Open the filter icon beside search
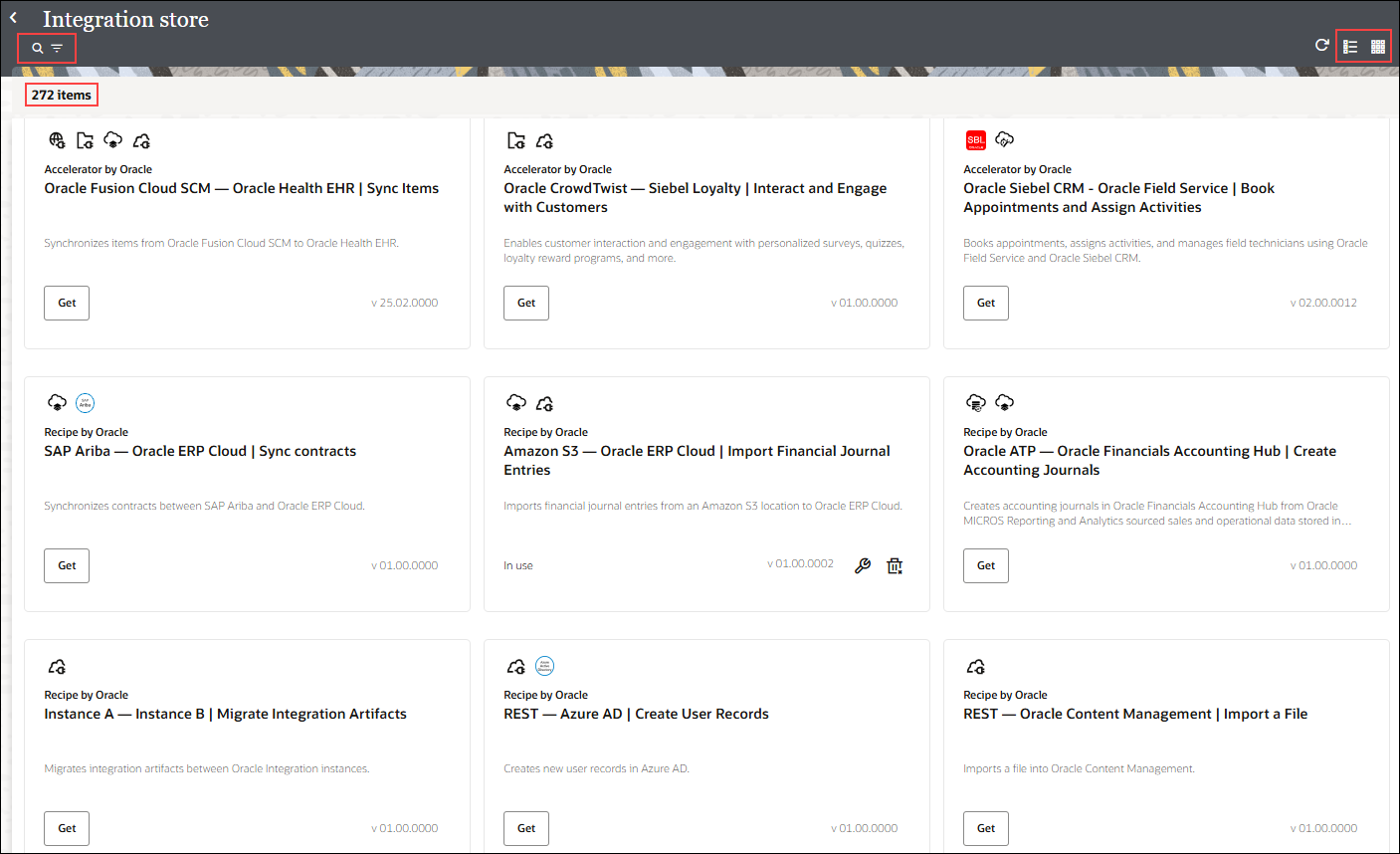1400x854 pixels. tap(58, 48)
